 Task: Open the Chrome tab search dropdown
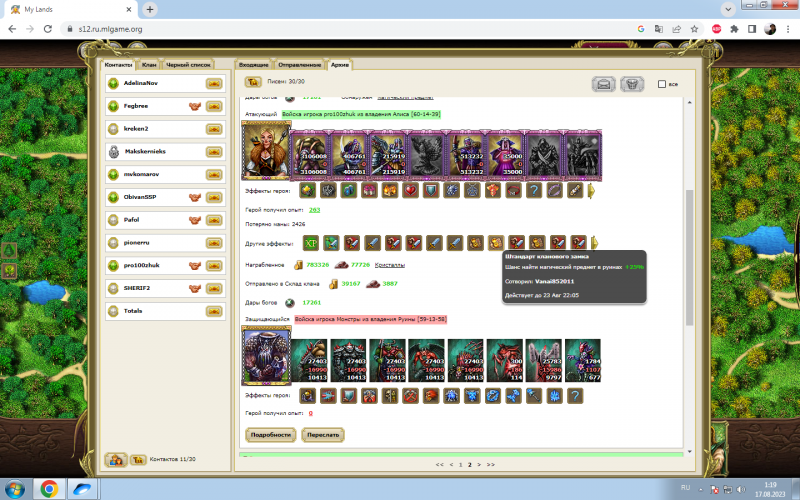[x=728, y=9]
